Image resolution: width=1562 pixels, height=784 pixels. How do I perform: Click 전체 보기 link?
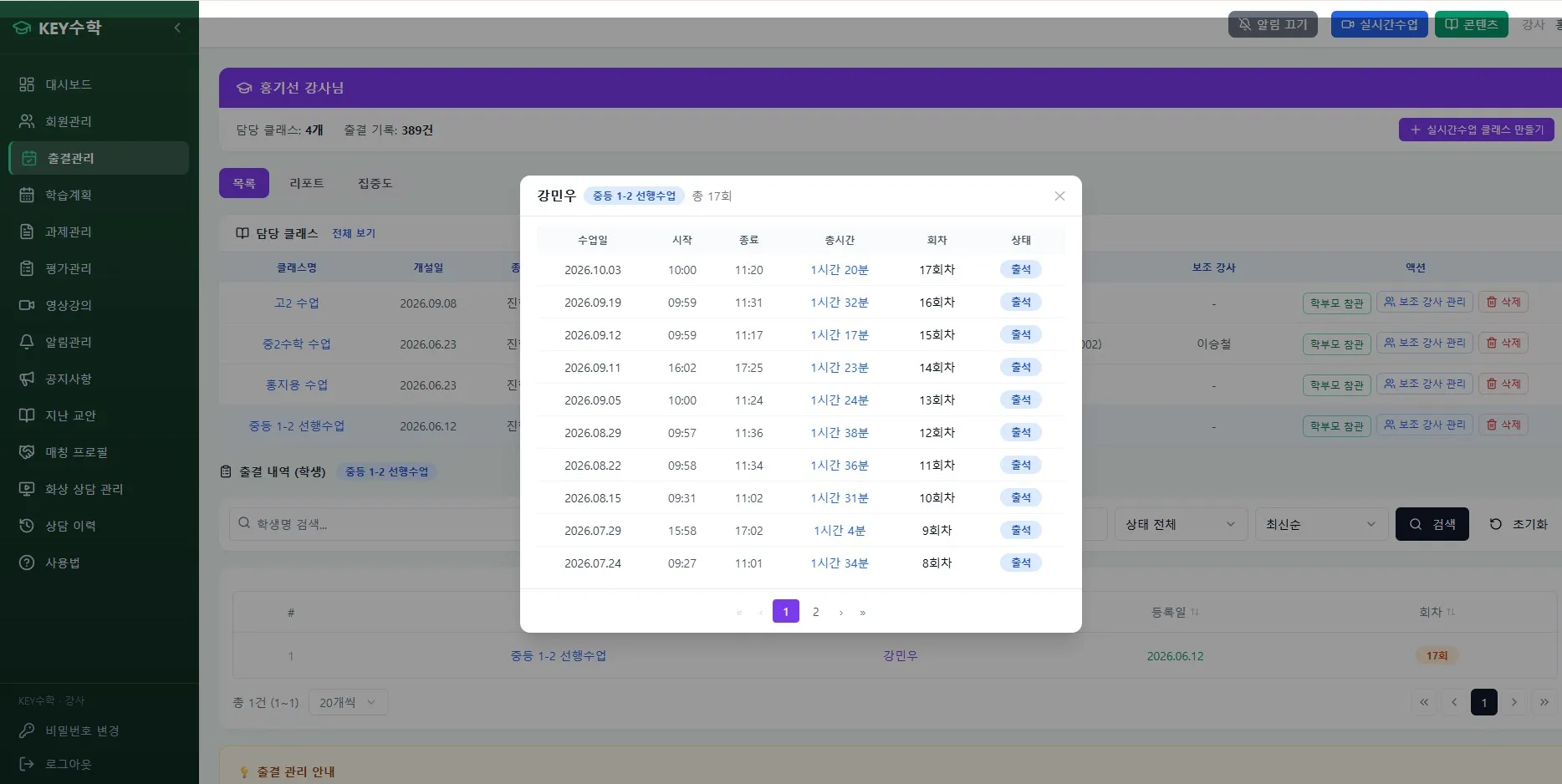click(354, 233)
